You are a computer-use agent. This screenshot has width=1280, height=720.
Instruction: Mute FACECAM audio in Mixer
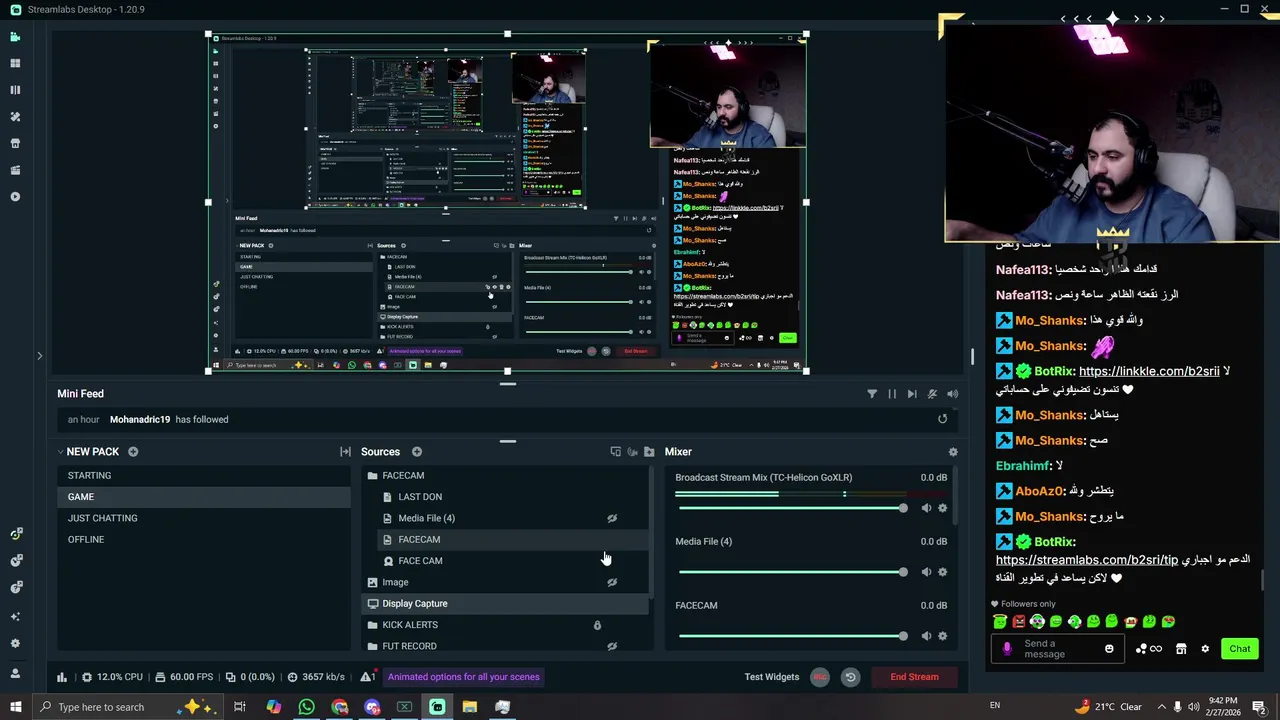point(926,636)
